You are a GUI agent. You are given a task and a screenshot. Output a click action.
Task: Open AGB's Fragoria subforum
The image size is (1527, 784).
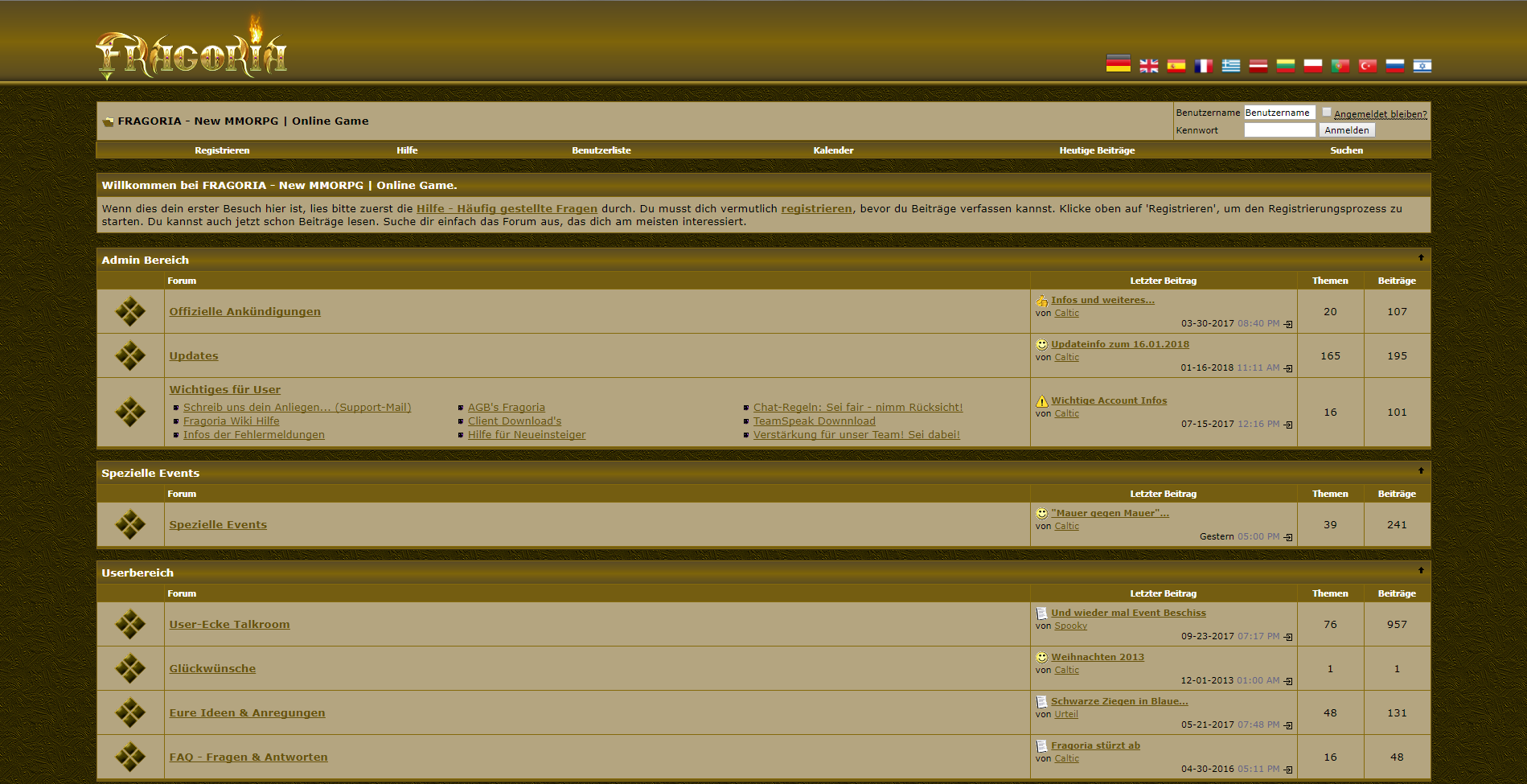(x=507, y=408)
